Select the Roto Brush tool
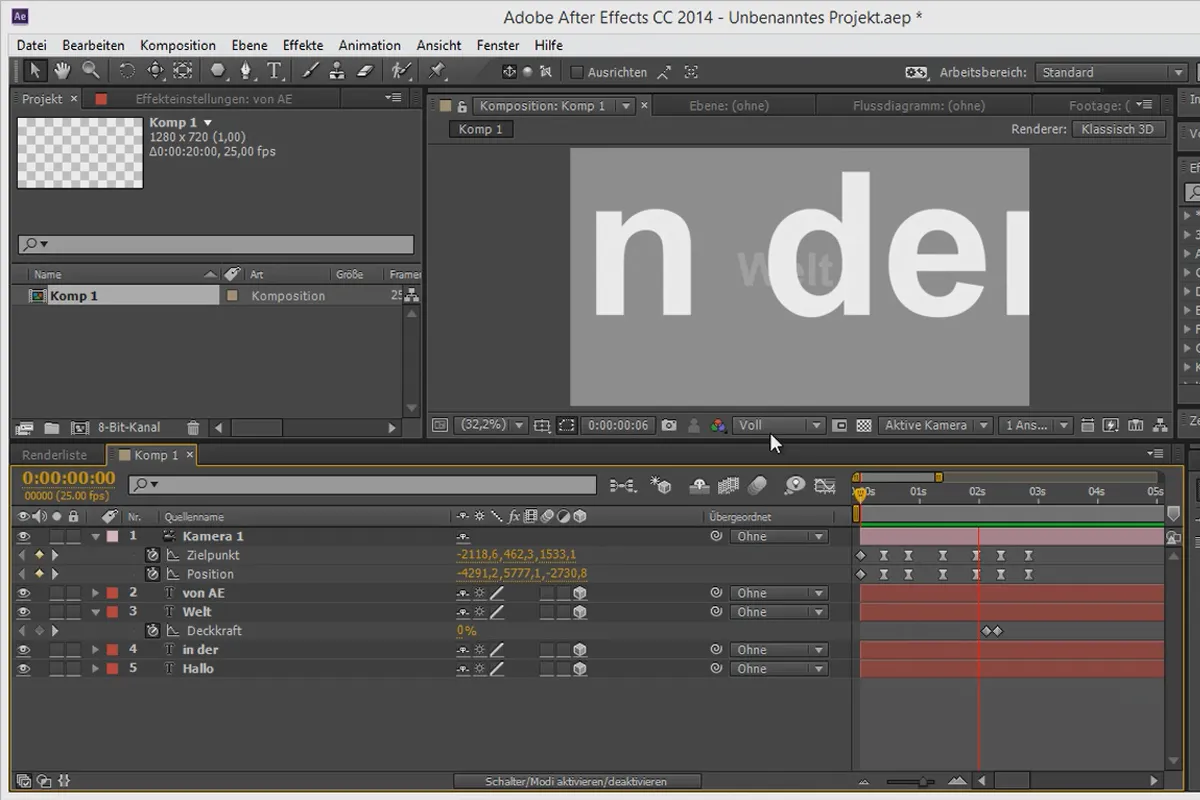Viewport: 1200px width, 800px height. (x=401, y=71)
